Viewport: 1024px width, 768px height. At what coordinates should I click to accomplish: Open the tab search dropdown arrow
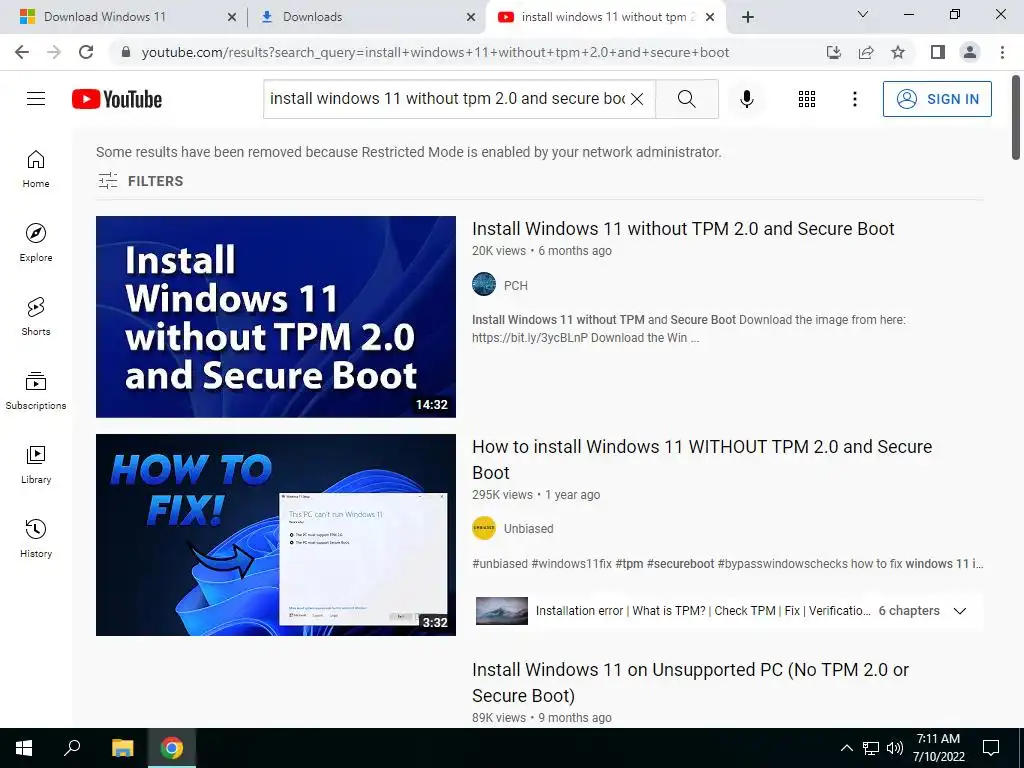point(863,14)
